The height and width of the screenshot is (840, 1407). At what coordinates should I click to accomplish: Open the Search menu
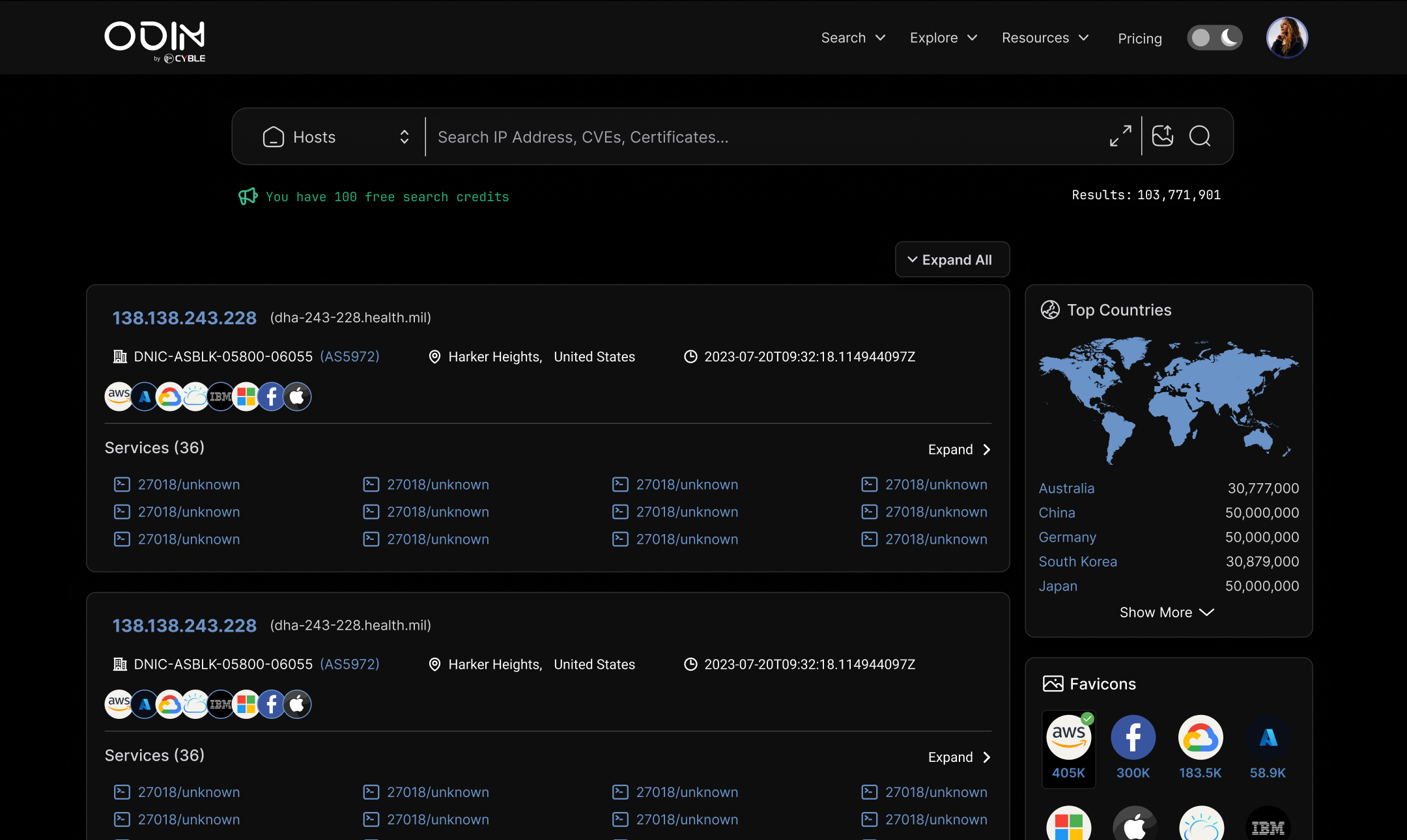click(x=853, y=38)
